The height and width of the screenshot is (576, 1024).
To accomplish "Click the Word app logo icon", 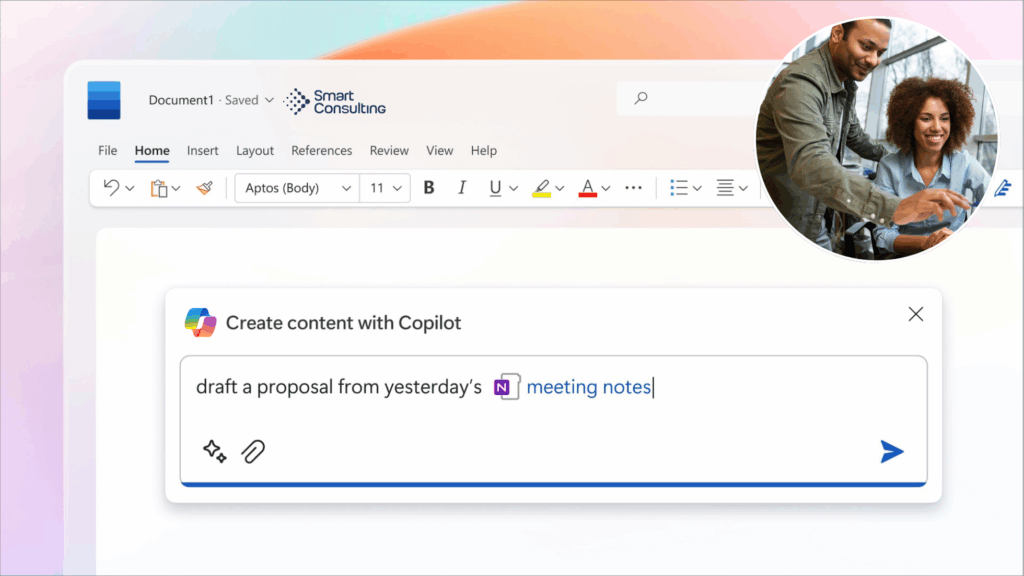I will pos(104,100).
